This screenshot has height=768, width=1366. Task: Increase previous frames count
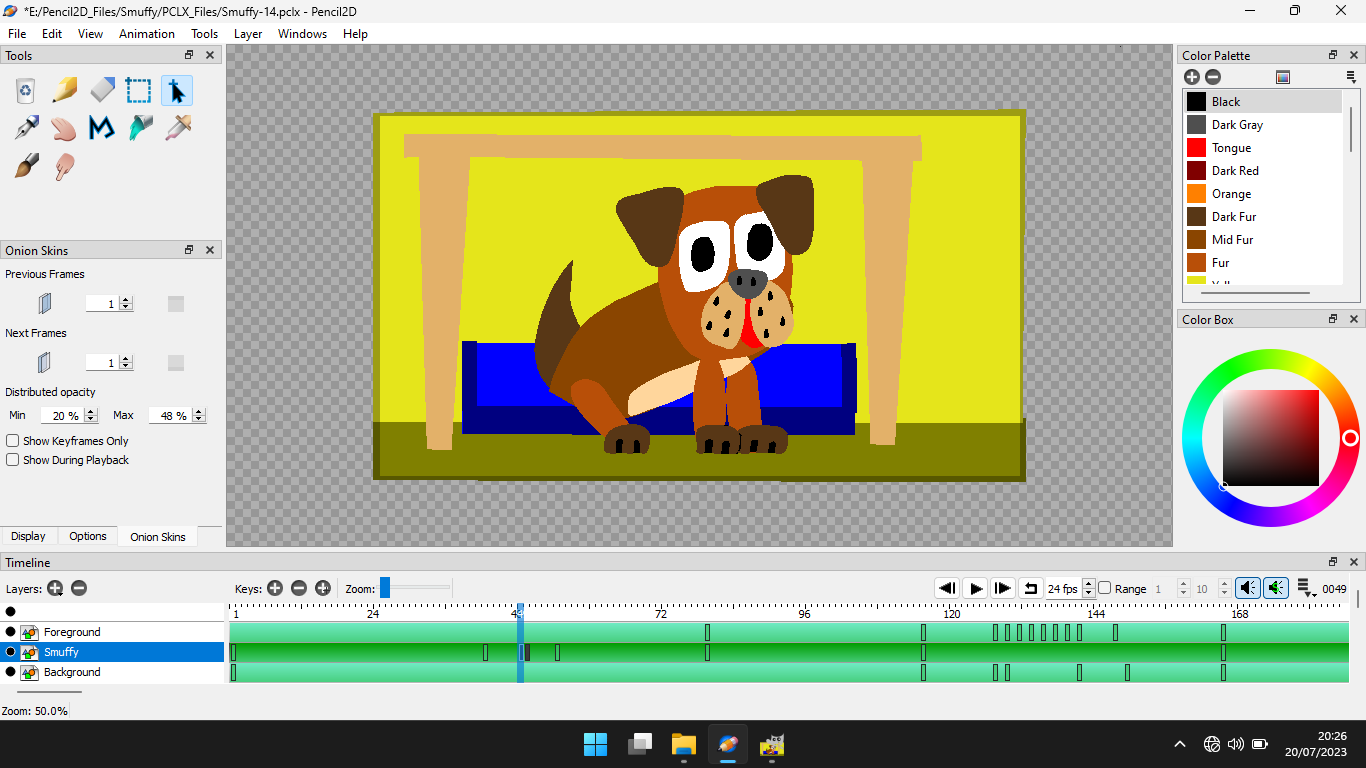point(126,300)
